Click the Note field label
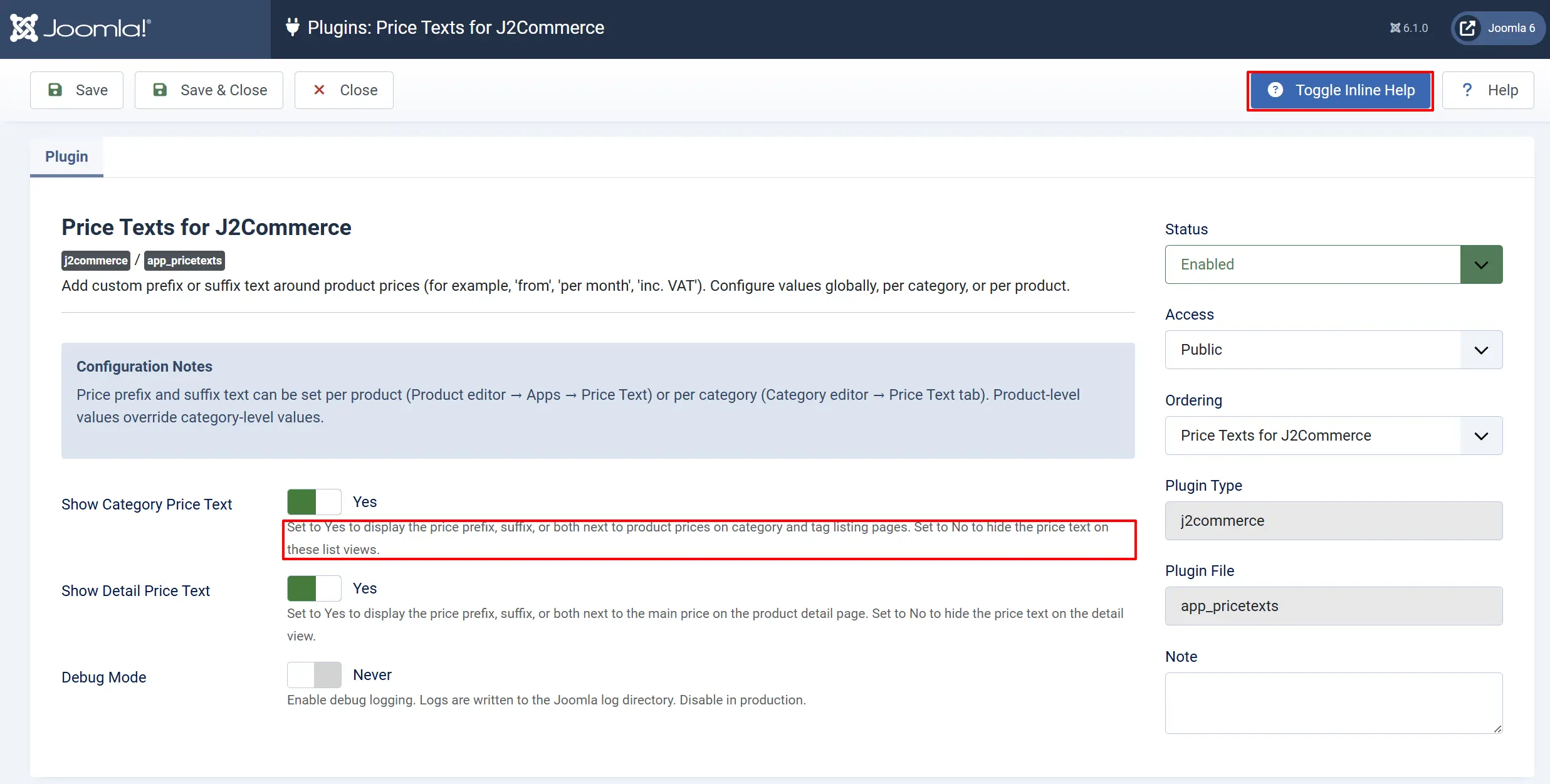Screen dimensions: 1550x784 (1181, 657)
